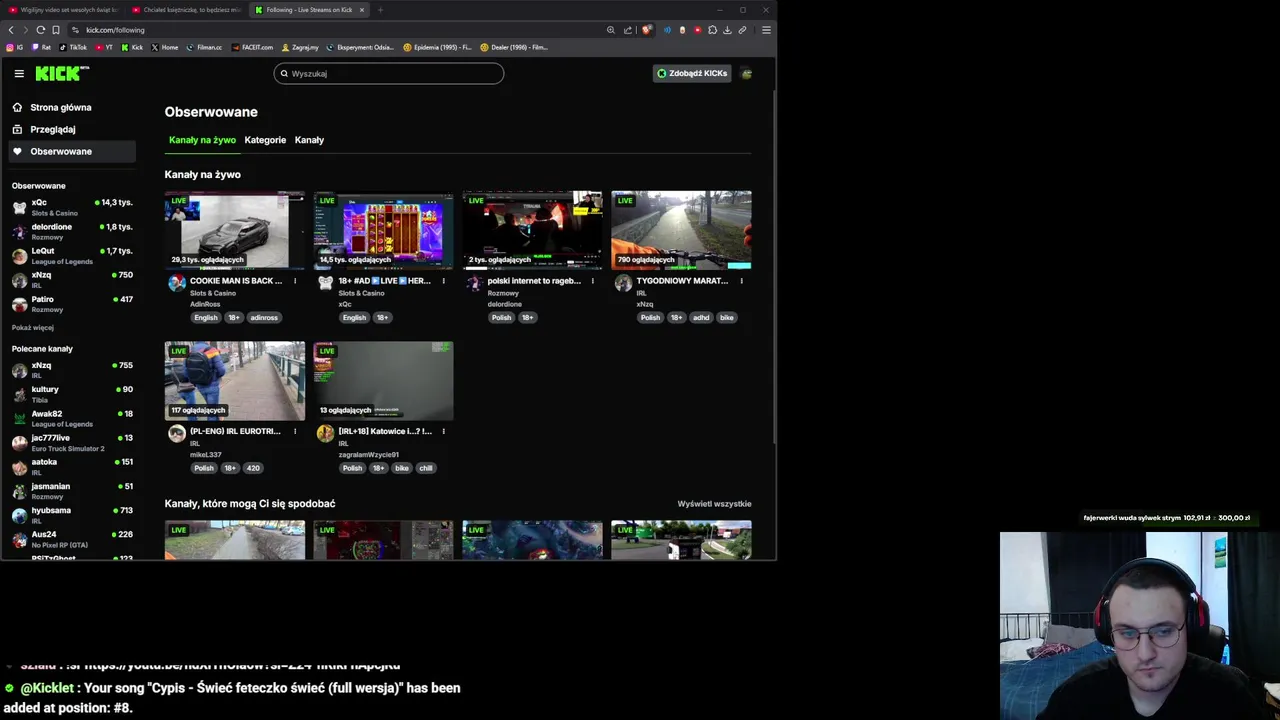
Task: Open the user avatar menu near Zdobądź KICKs
Action: [x=746, y=73]
